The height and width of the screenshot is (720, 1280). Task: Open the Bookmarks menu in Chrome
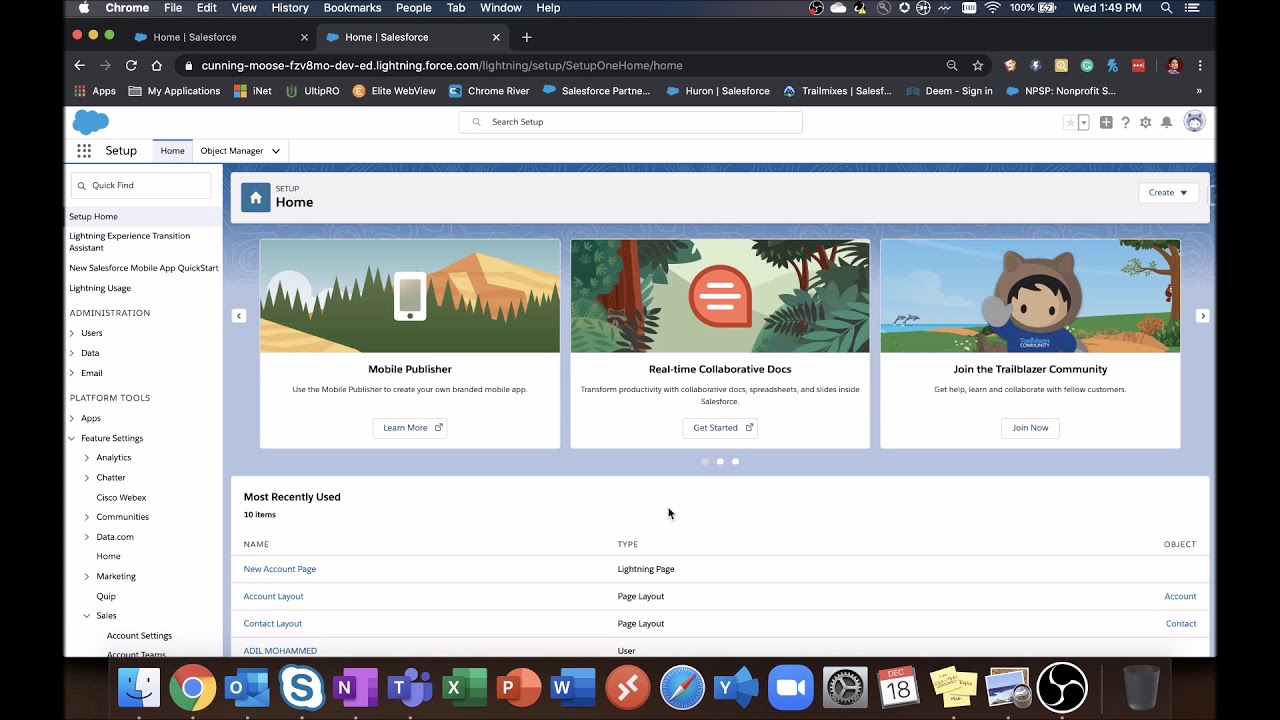coord(352,8)
